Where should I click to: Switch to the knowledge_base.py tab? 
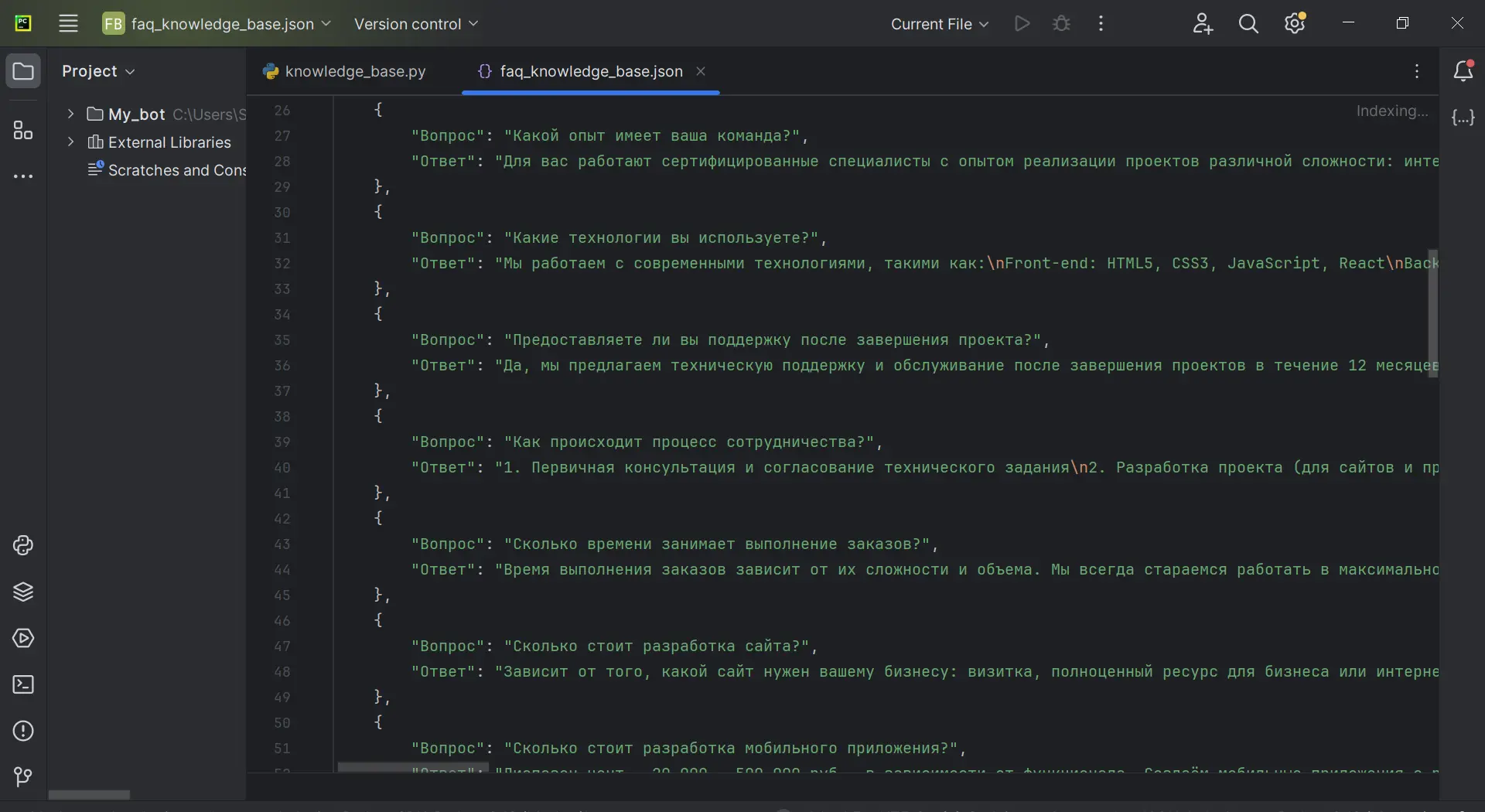coord(345,71)
